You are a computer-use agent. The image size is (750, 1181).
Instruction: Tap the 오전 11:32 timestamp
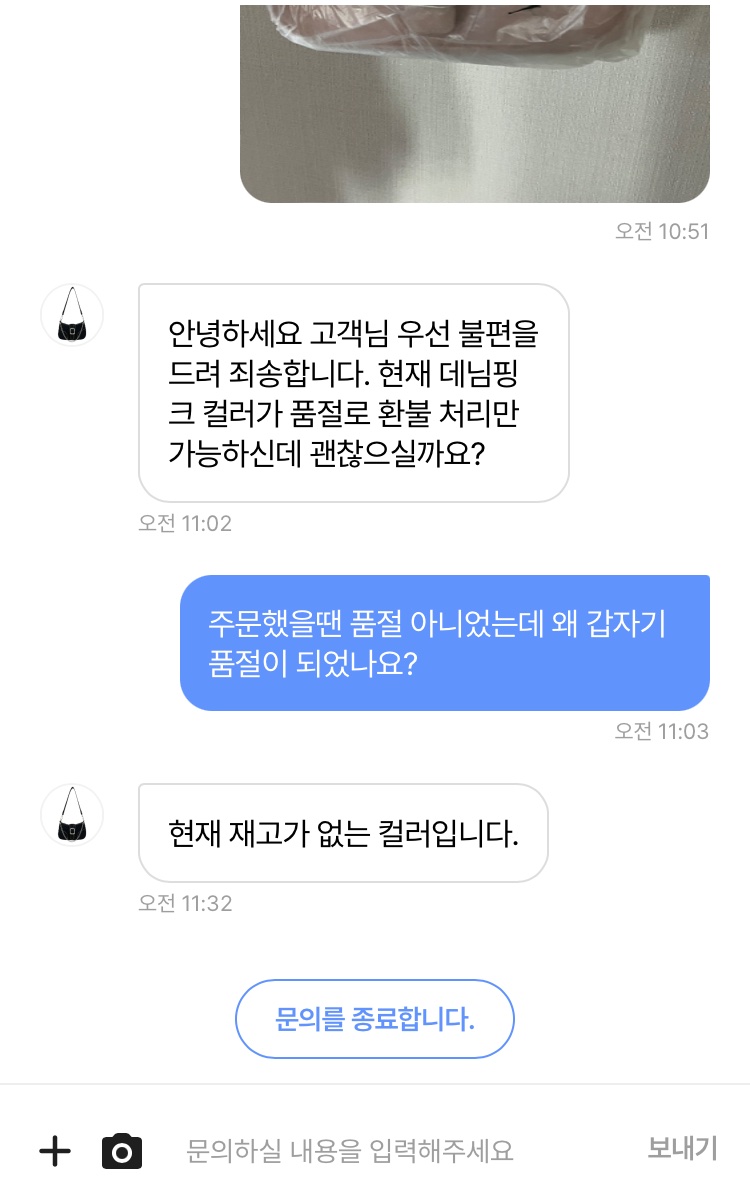[185, 904]
